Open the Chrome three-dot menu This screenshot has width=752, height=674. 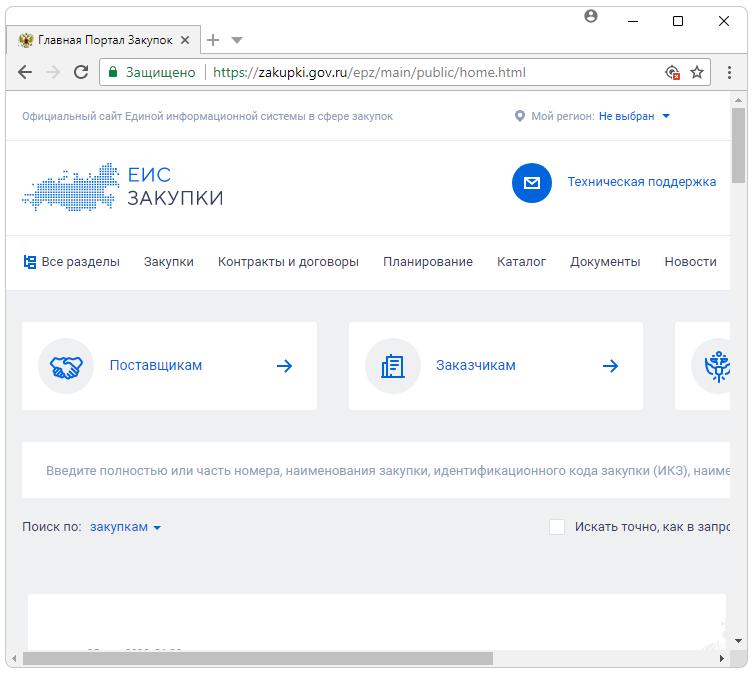coord(729,72)
